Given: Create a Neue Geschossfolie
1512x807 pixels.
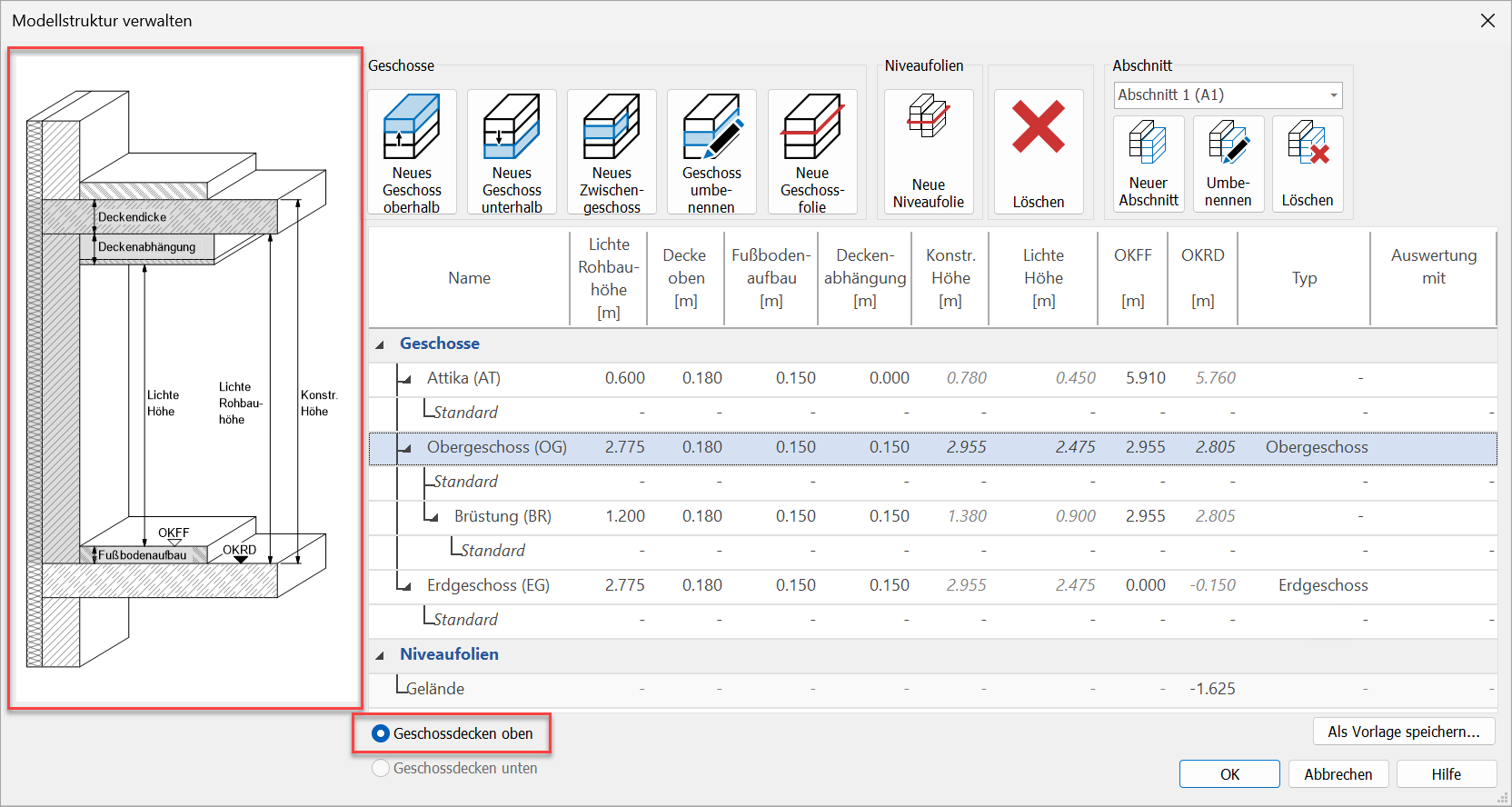Looking at the screenshot, I should [812, 152].
